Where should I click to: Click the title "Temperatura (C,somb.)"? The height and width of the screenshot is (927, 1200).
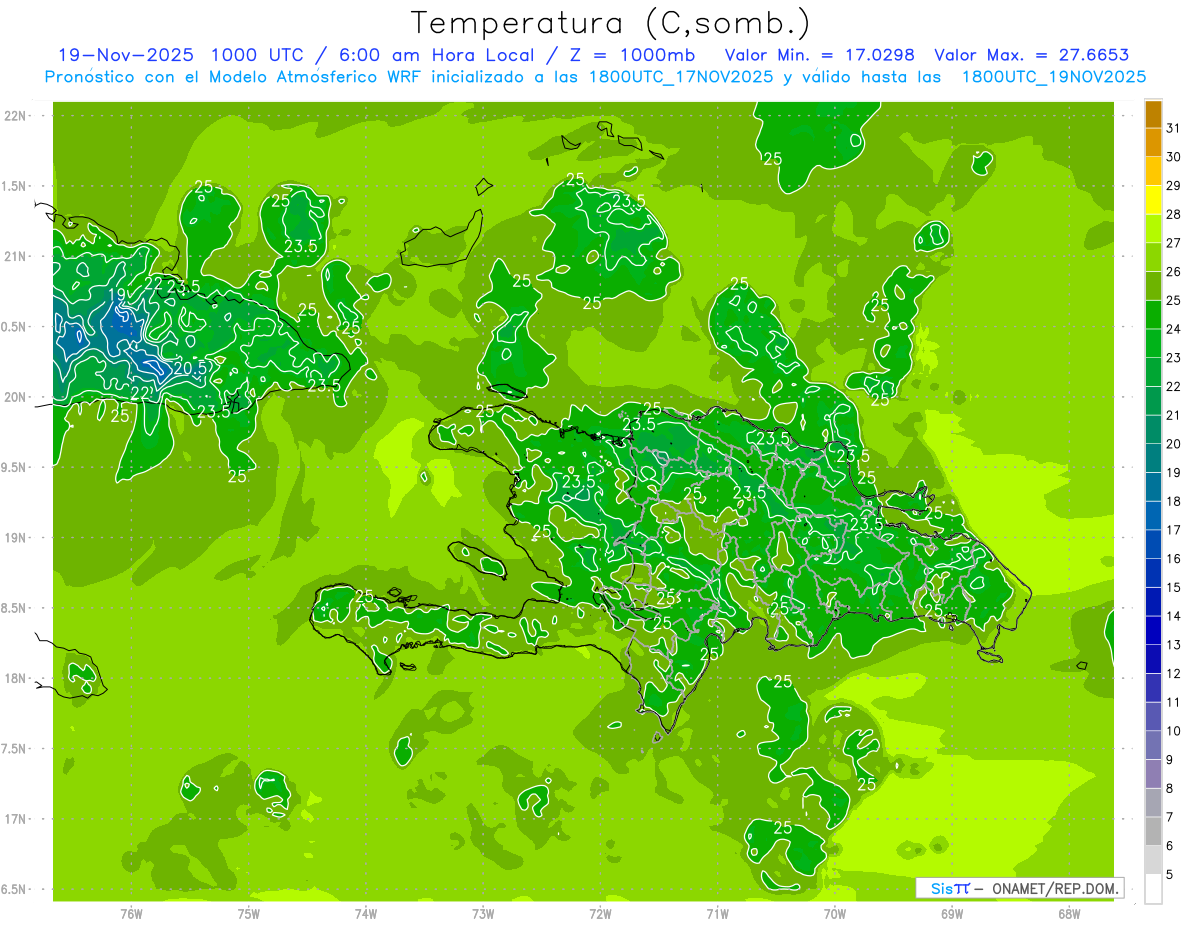click(611, 23)
